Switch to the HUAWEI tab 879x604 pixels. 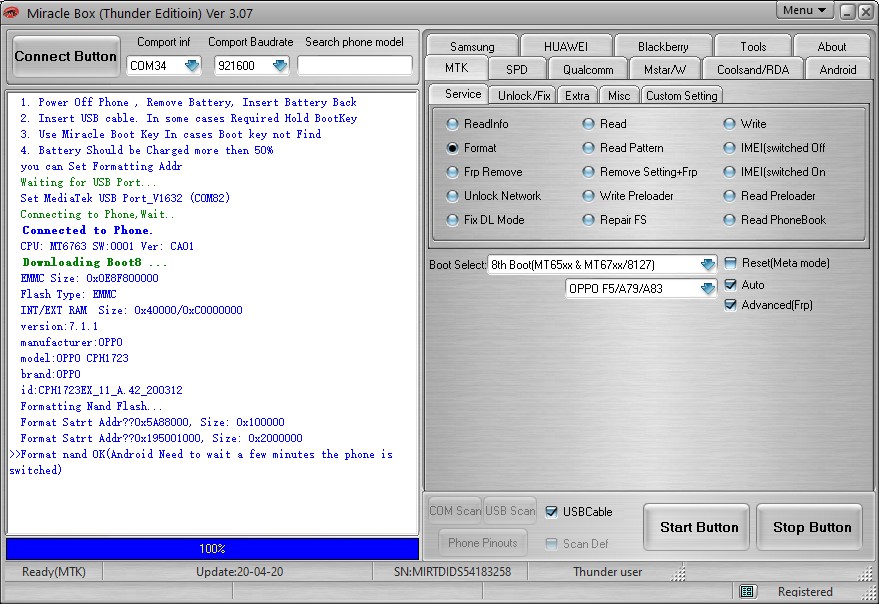[x=566, y=47]
